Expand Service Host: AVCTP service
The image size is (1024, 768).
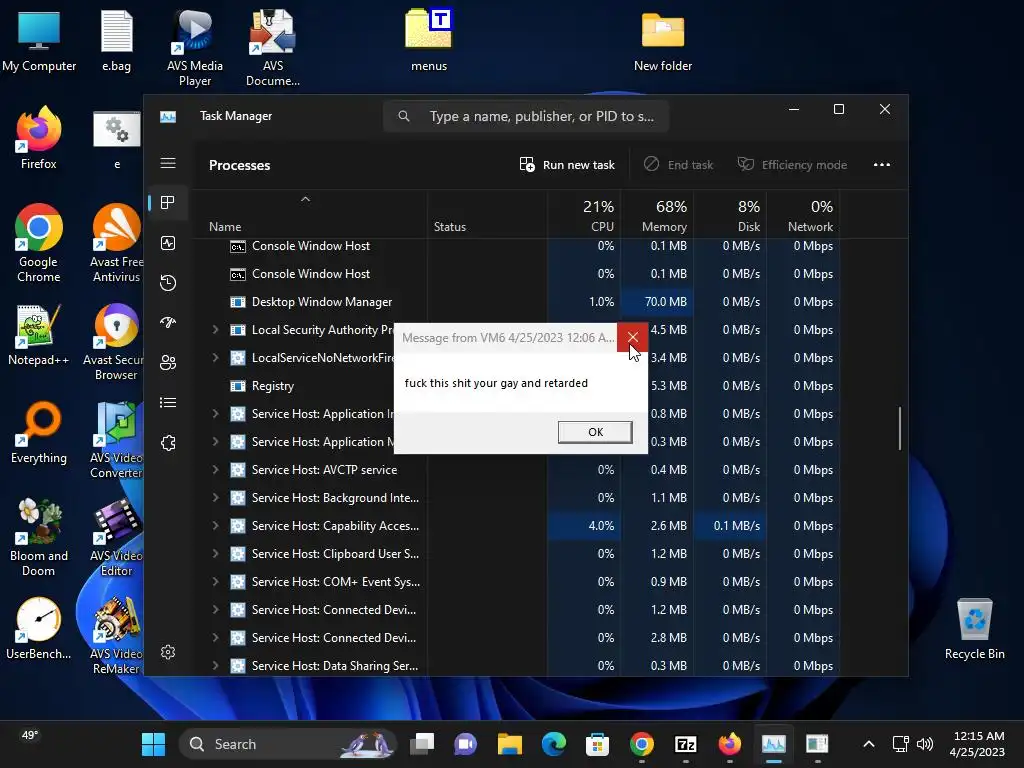[x=215, y=470]
